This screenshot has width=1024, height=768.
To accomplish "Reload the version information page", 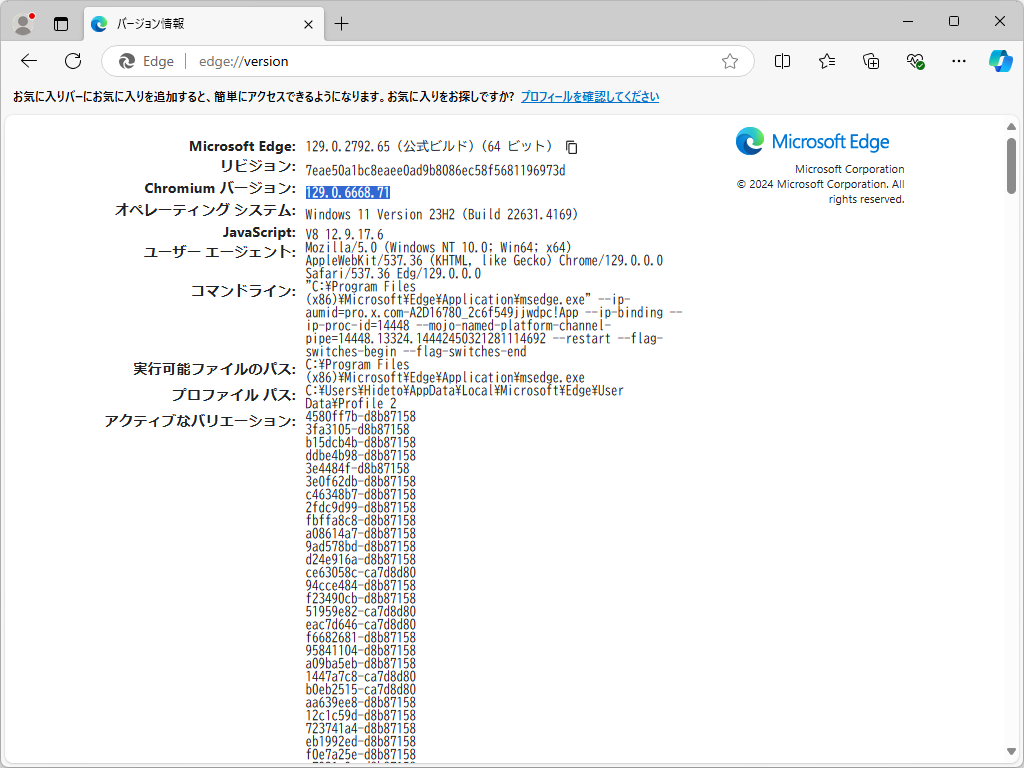I will pyautogui.click(x=72, y=61).
